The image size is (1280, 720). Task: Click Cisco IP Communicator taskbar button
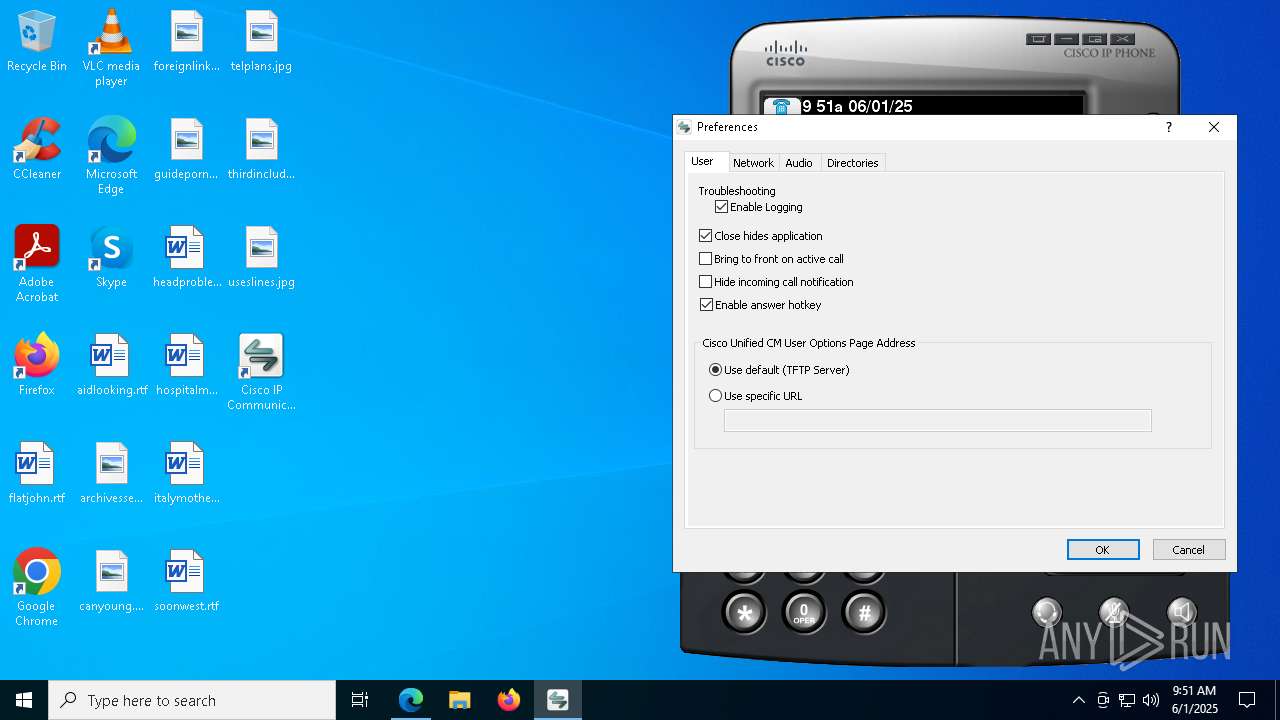pyautogui.click(x=558, y=700)
